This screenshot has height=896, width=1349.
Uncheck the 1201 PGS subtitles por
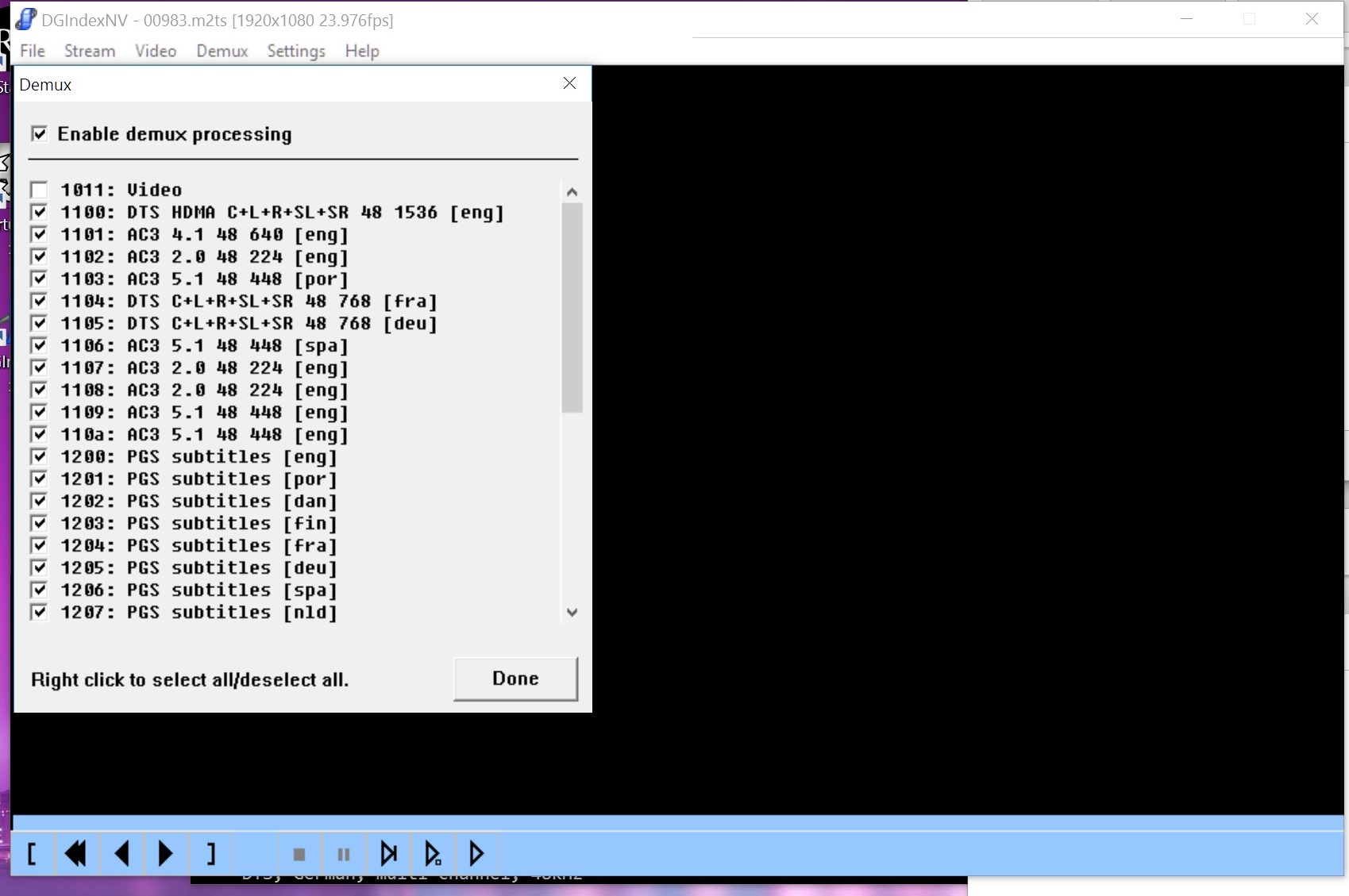click(x=39, y=479)
